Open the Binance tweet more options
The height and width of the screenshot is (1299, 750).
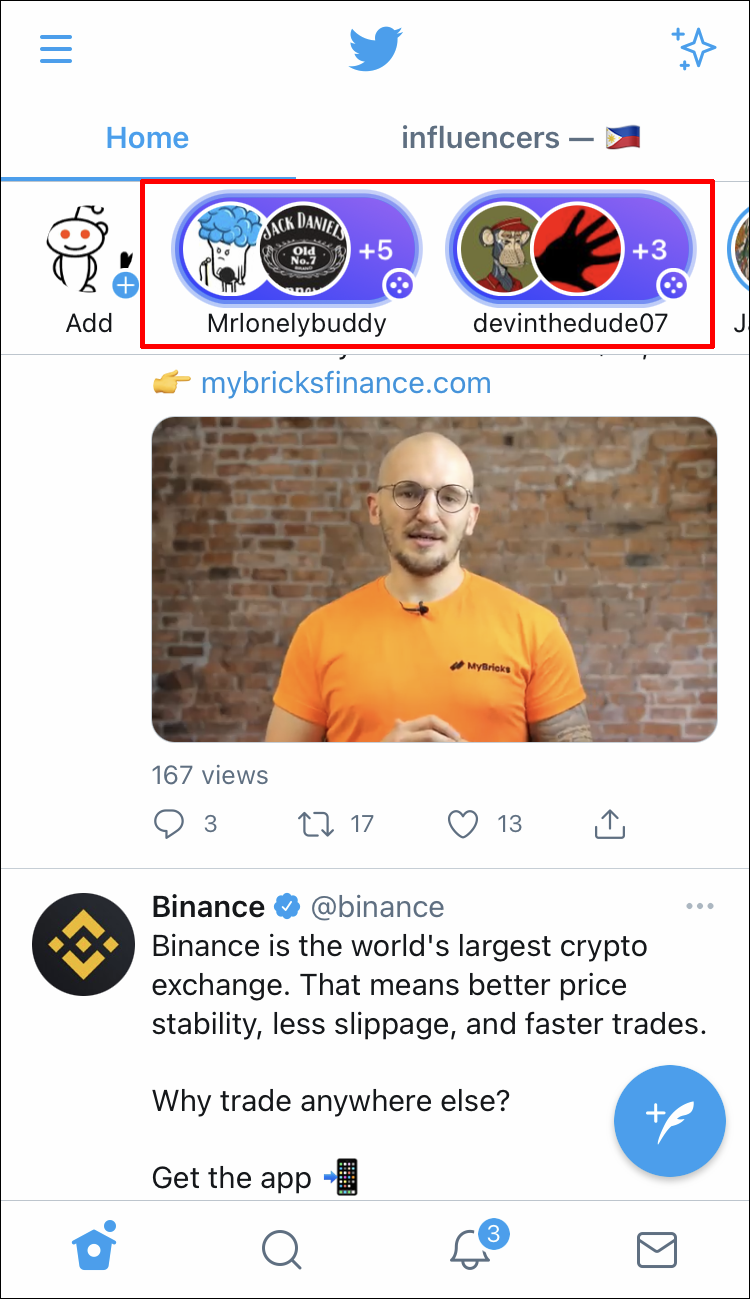700,907
